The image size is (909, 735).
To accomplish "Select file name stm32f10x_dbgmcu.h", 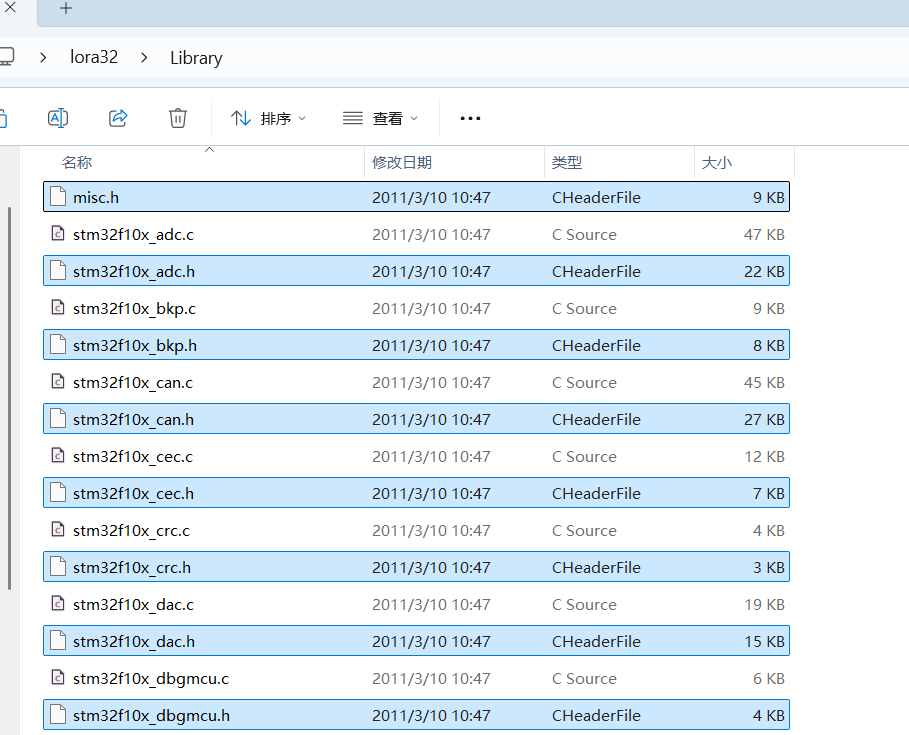I will 151,716.
